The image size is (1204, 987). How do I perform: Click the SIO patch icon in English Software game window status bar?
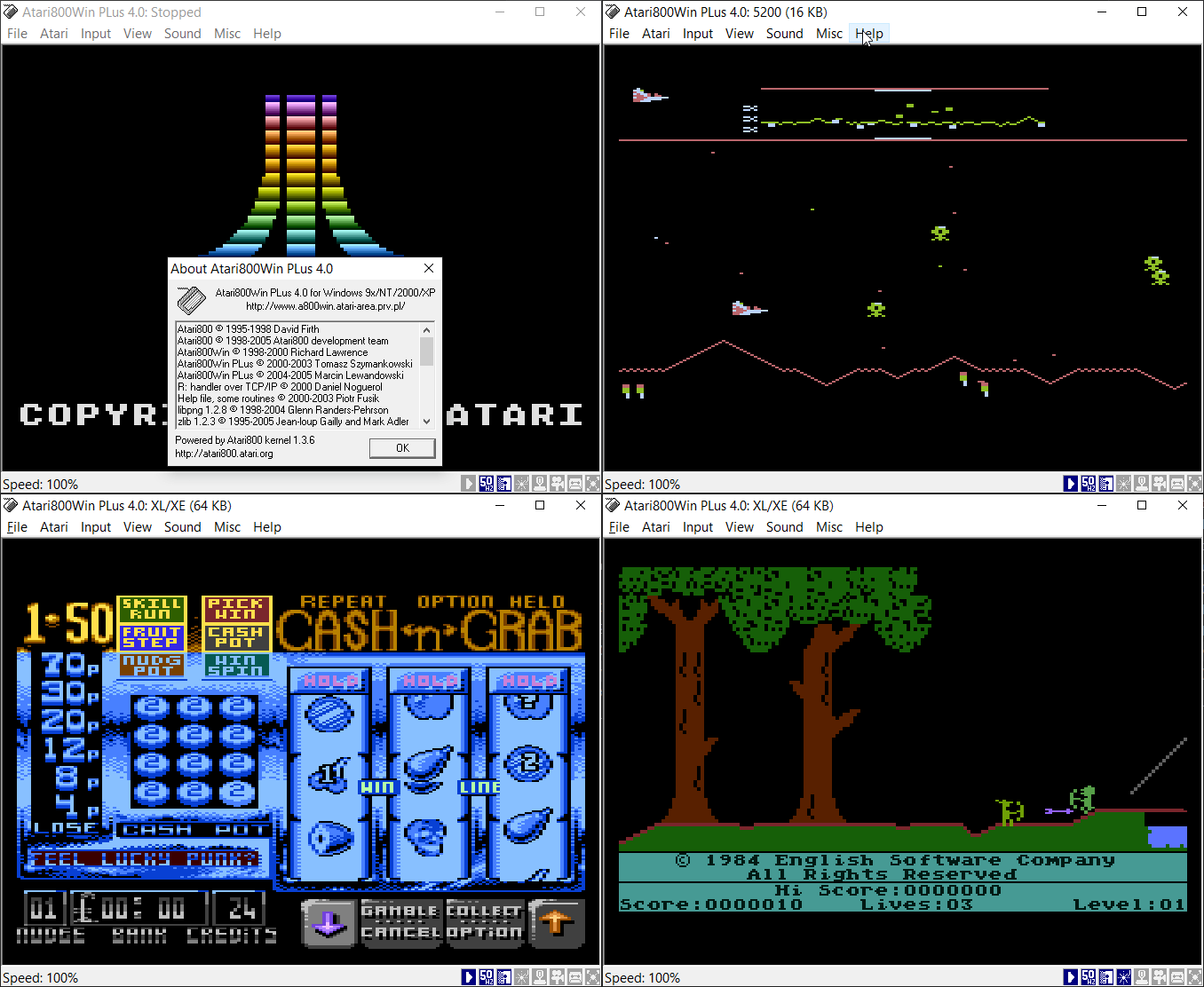1106,977
